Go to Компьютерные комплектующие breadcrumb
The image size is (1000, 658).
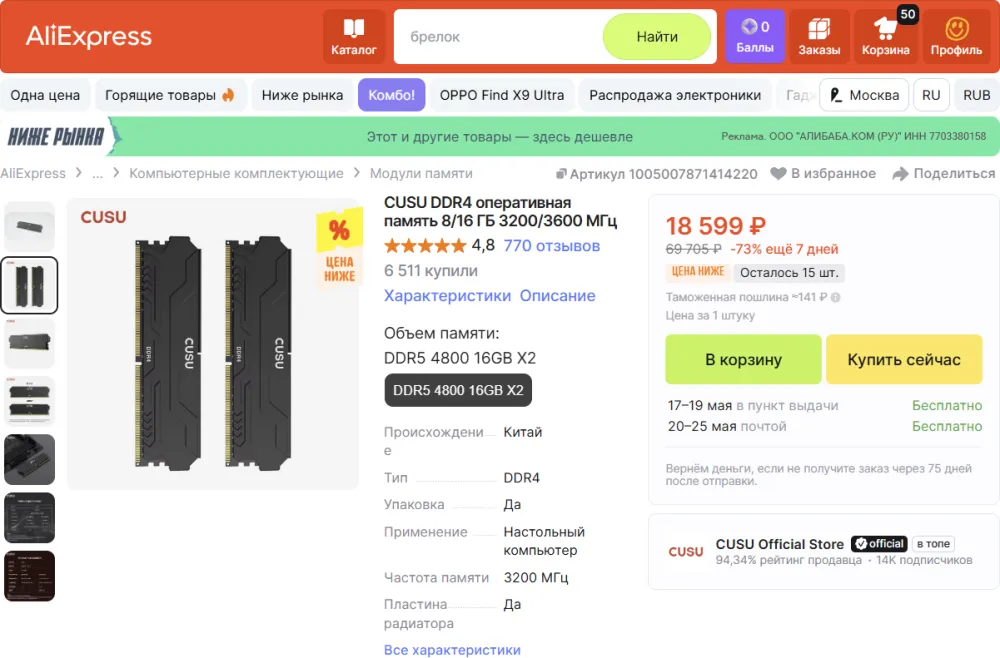click(x=236, y=173)
